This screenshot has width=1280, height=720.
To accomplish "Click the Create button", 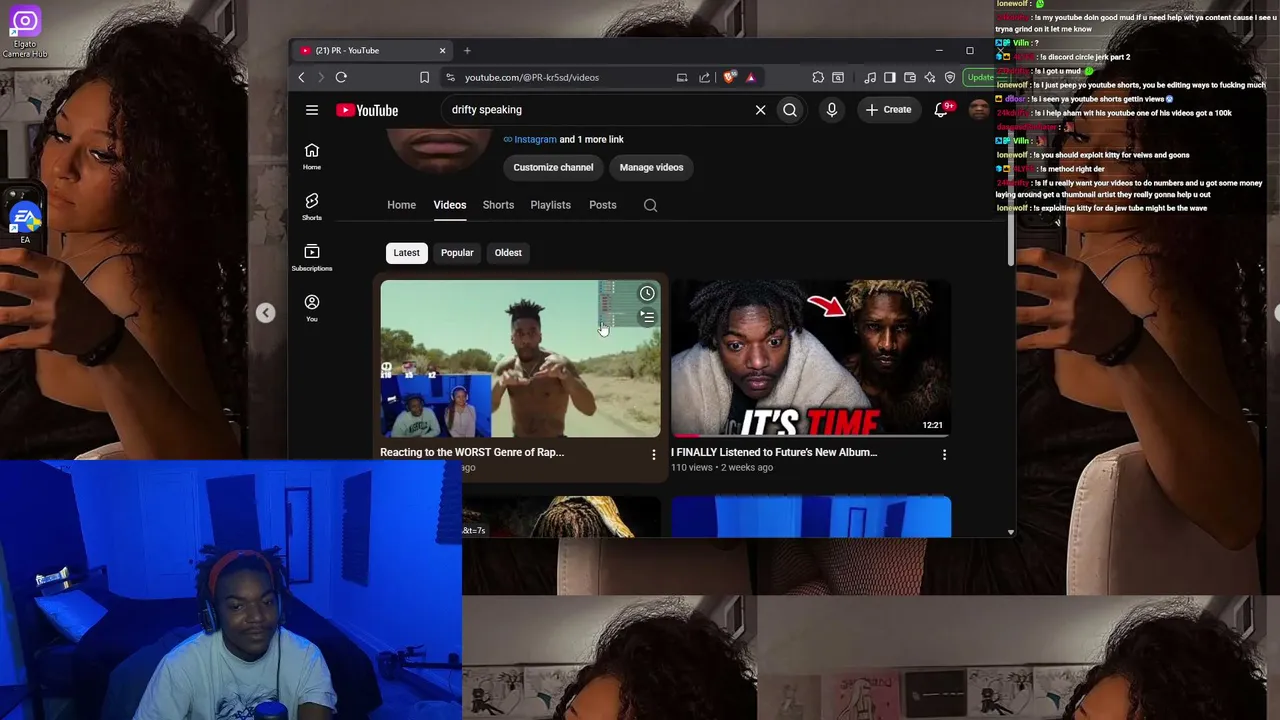I will tap(888, 110).
